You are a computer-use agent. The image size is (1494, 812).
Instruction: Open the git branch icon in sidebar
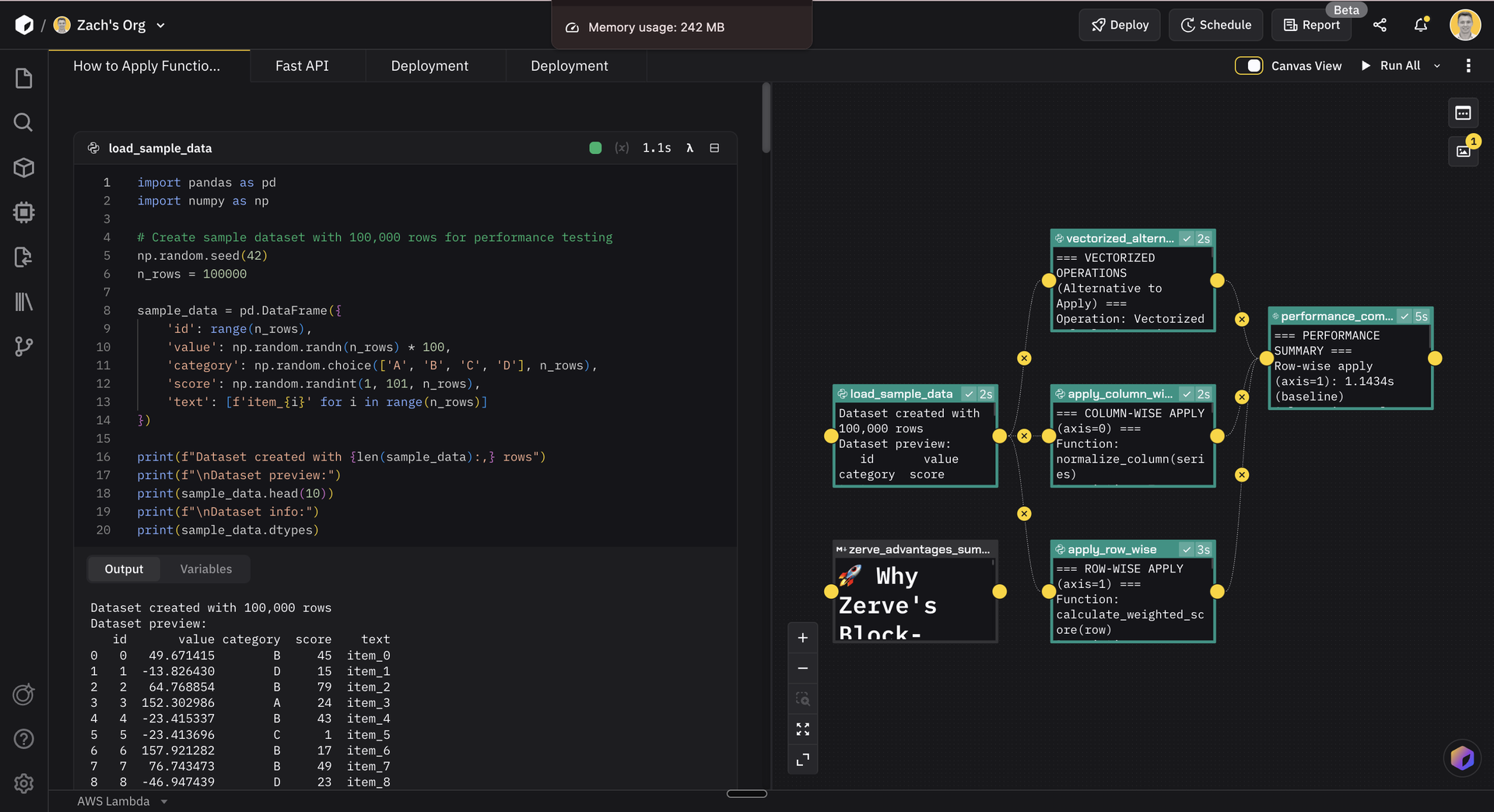[x=23, y=346]
